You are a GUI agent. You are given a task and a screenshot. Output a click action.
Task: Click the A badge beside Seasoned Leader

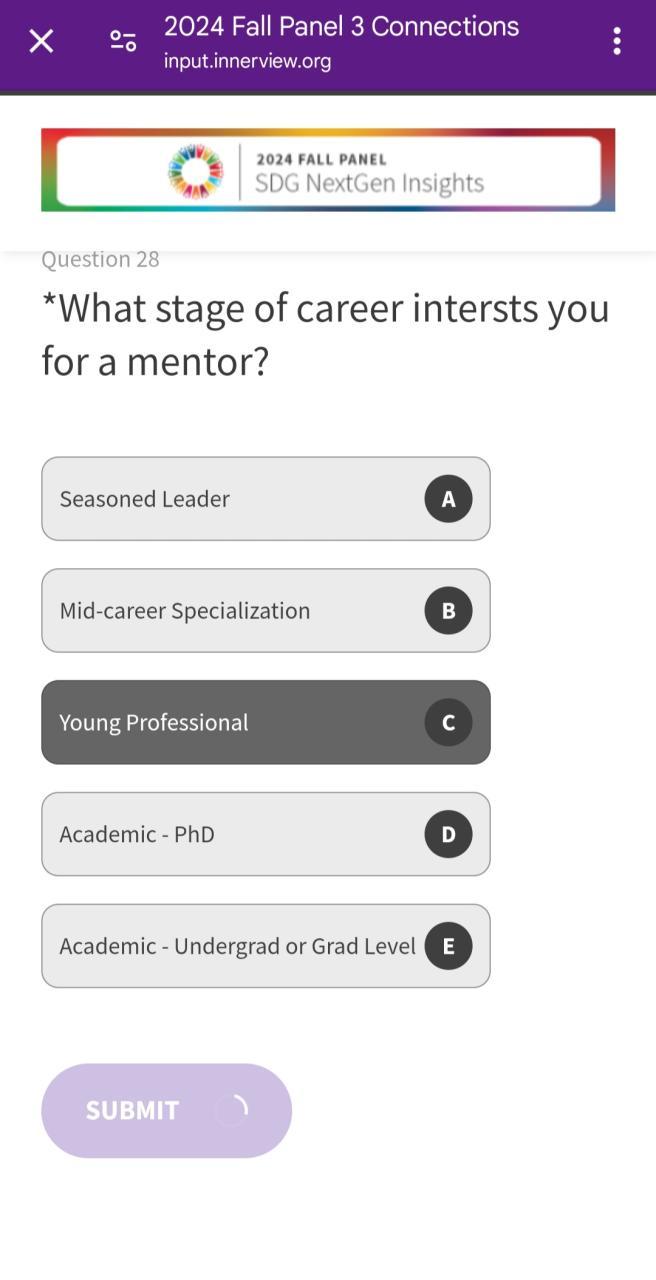(448, 499)
